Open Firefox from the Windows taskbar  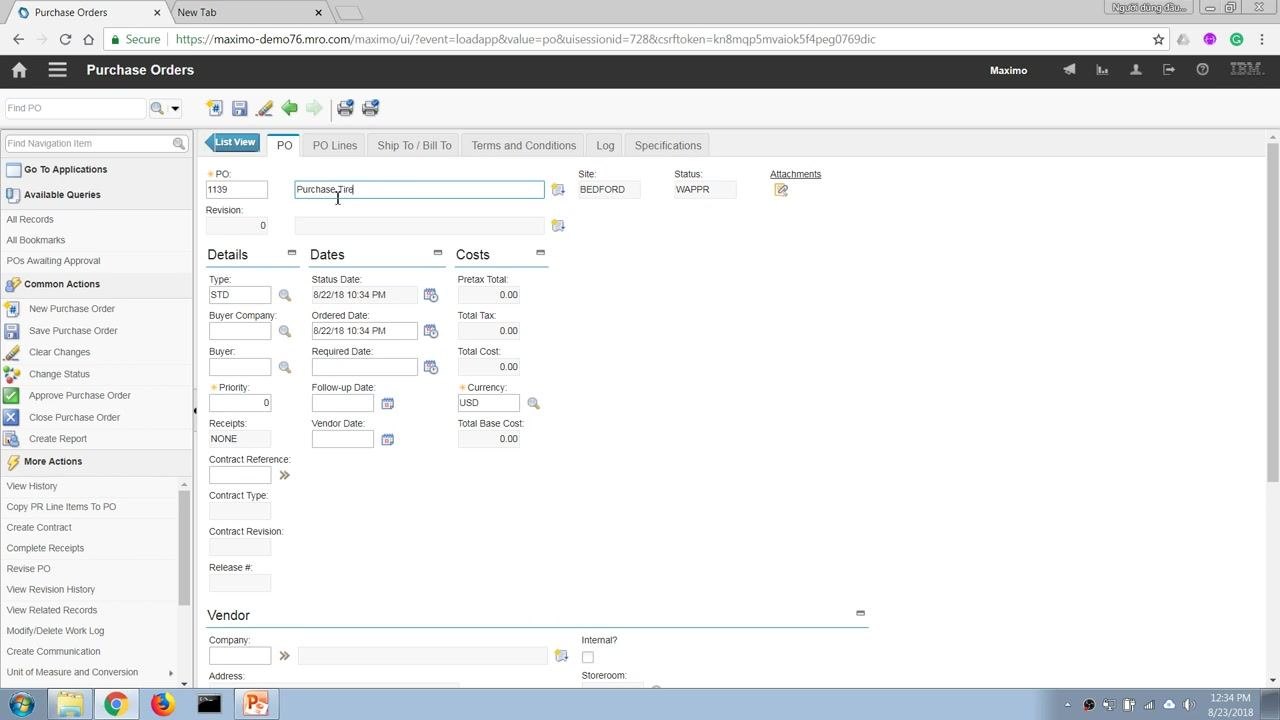click(162, 704)
